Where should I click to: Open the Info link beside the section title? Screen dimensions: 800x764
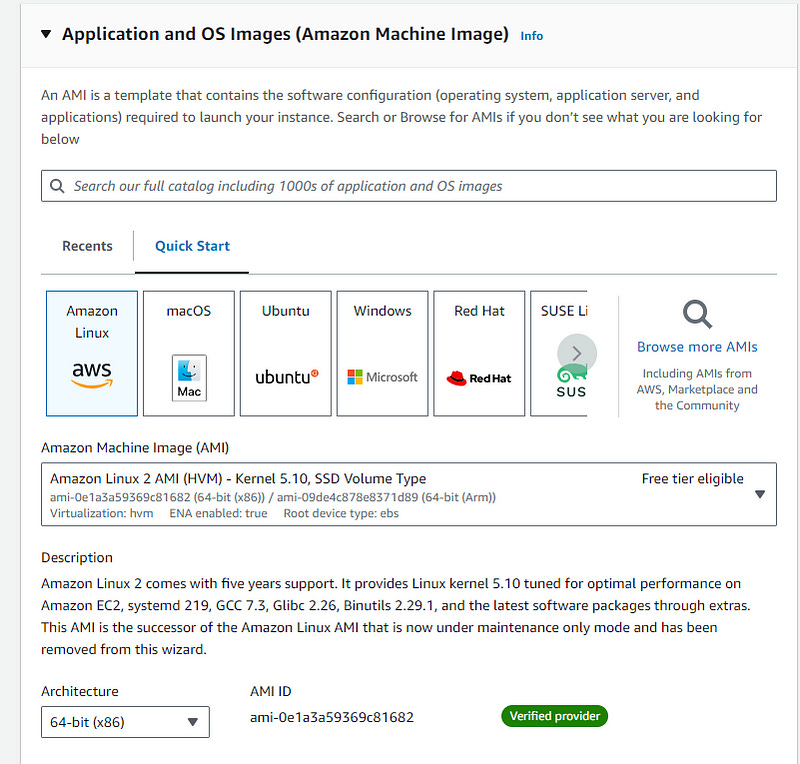531,36
